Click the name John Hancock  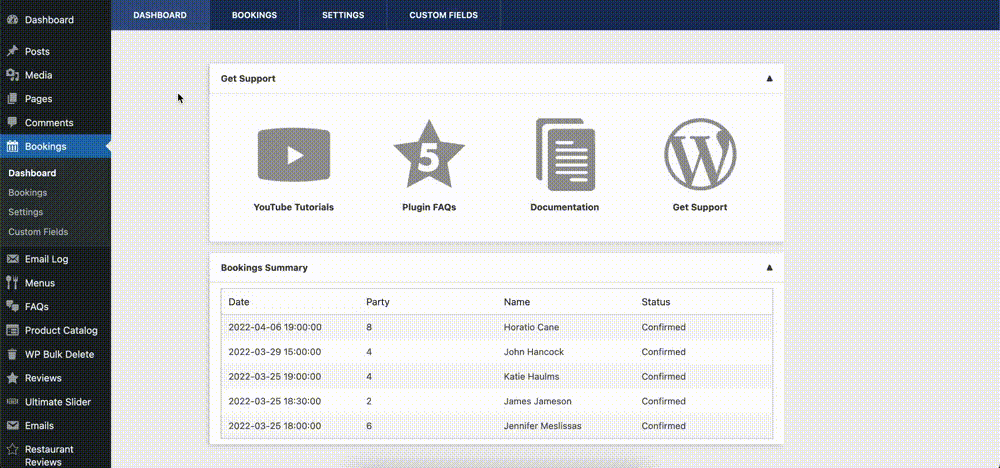pyautogui.click(x=534, y=352)
